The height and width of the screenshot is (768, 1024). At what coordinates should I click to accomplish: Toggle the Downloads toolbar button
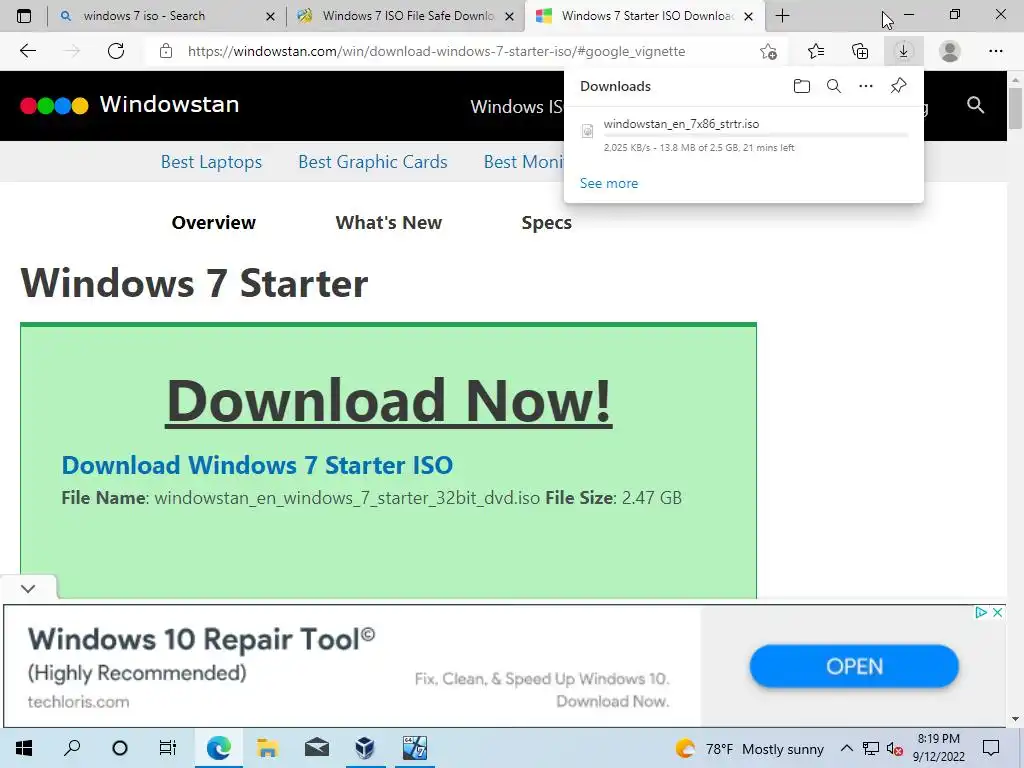point(904,51)
